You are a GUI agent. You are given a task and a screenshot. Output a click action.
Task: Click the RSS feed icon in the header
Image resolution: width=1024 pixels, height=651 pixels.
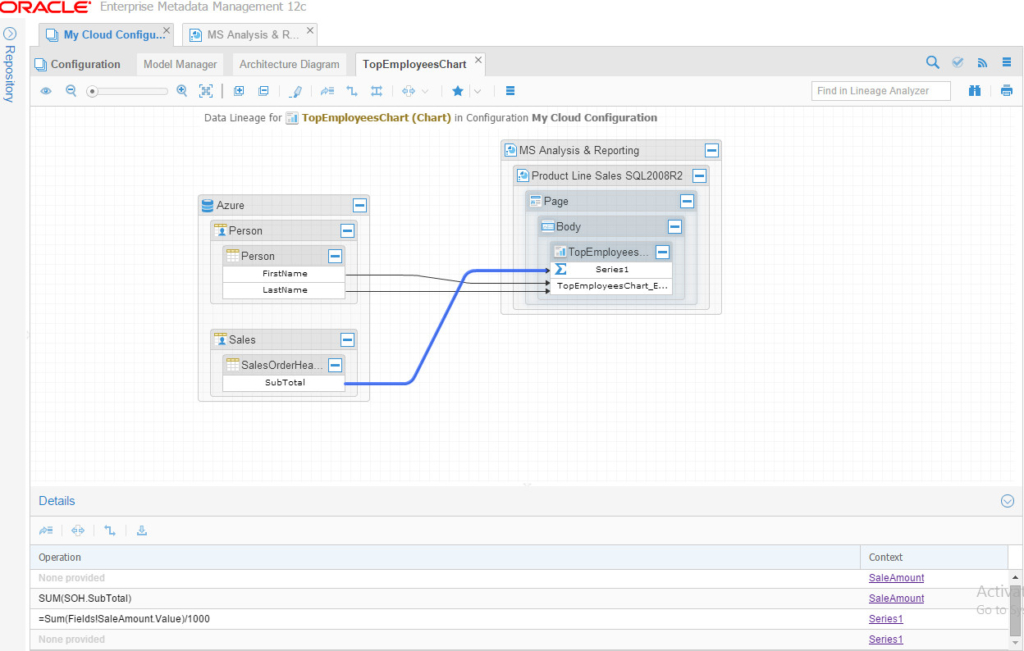(982, 63)
